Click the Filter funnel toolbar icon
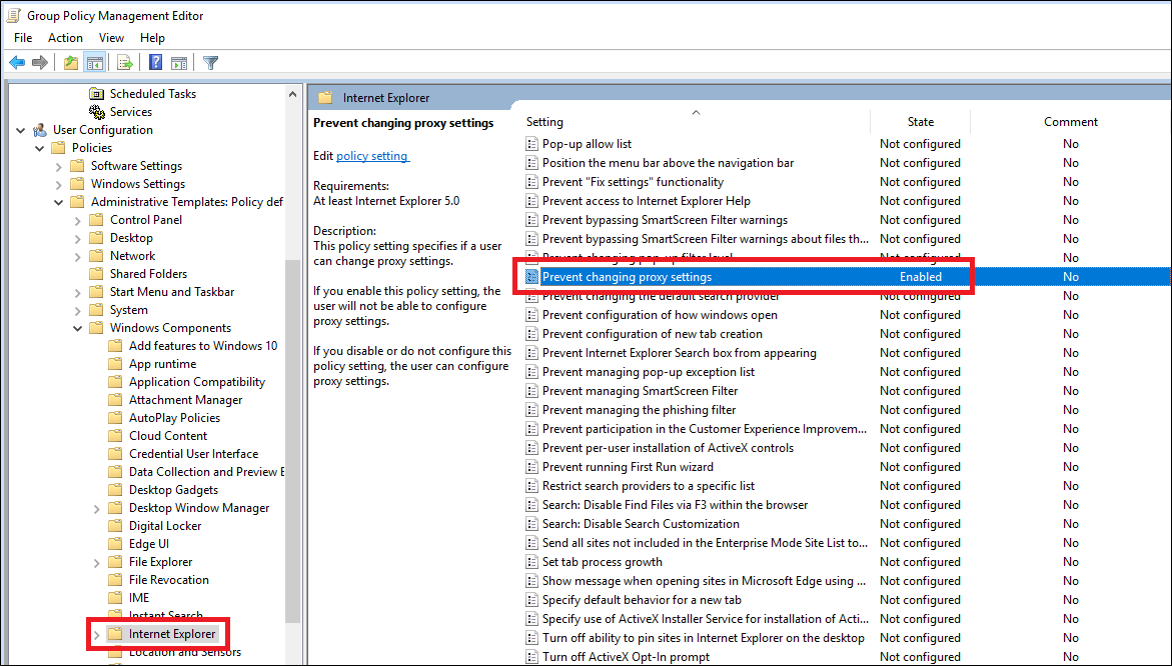The height and width of the screenshot is (666, 1172). tap(211, 63)
